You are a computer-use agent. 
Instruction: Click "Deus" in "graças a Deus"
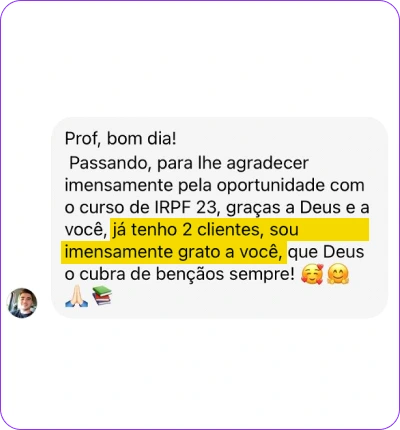(321, 207)
